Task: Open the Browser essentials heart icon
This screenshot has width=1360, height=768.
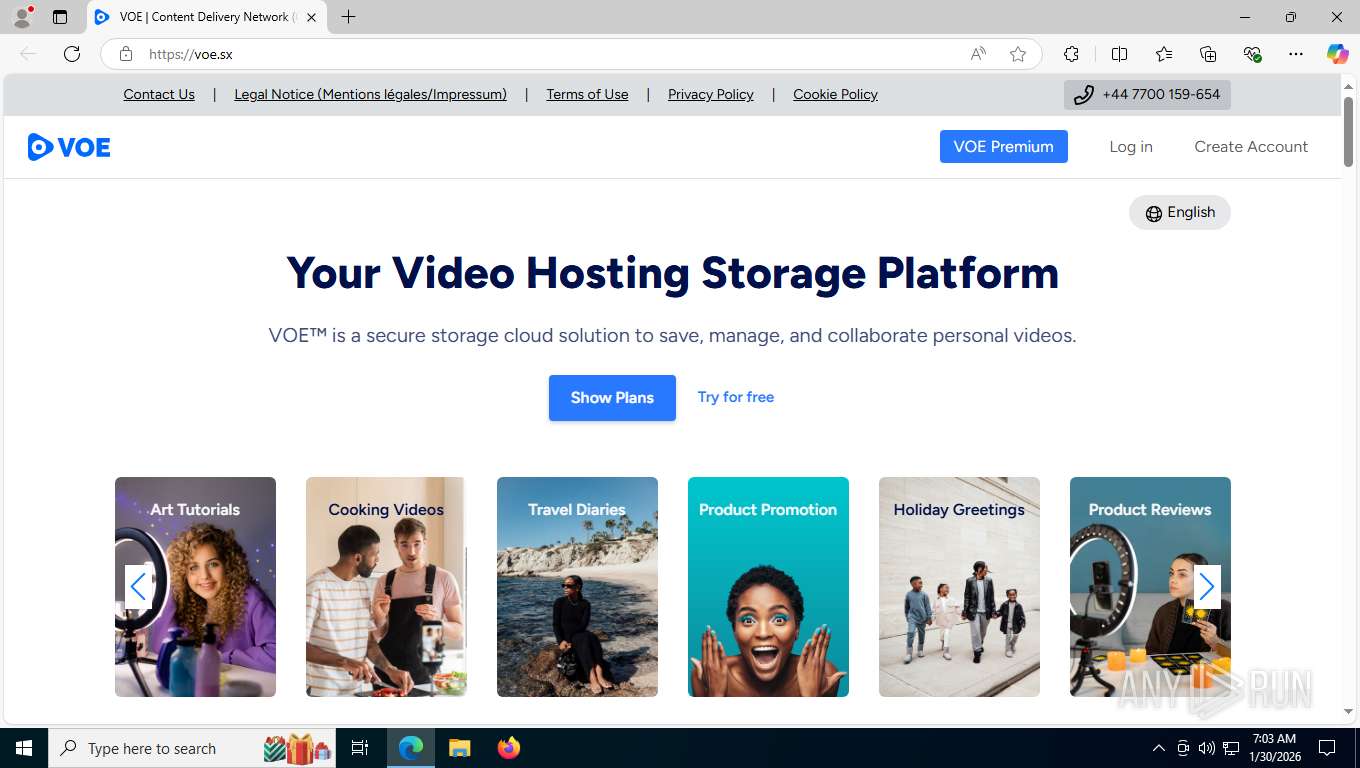Action: (x=1252, y=54)
